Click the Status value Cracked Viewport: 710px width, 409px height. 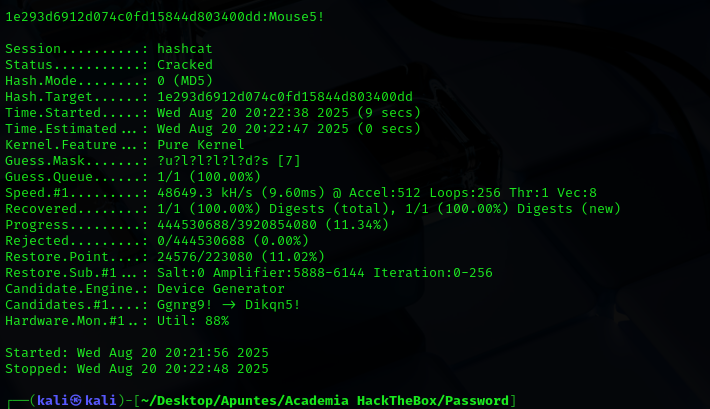coord(185,65)
